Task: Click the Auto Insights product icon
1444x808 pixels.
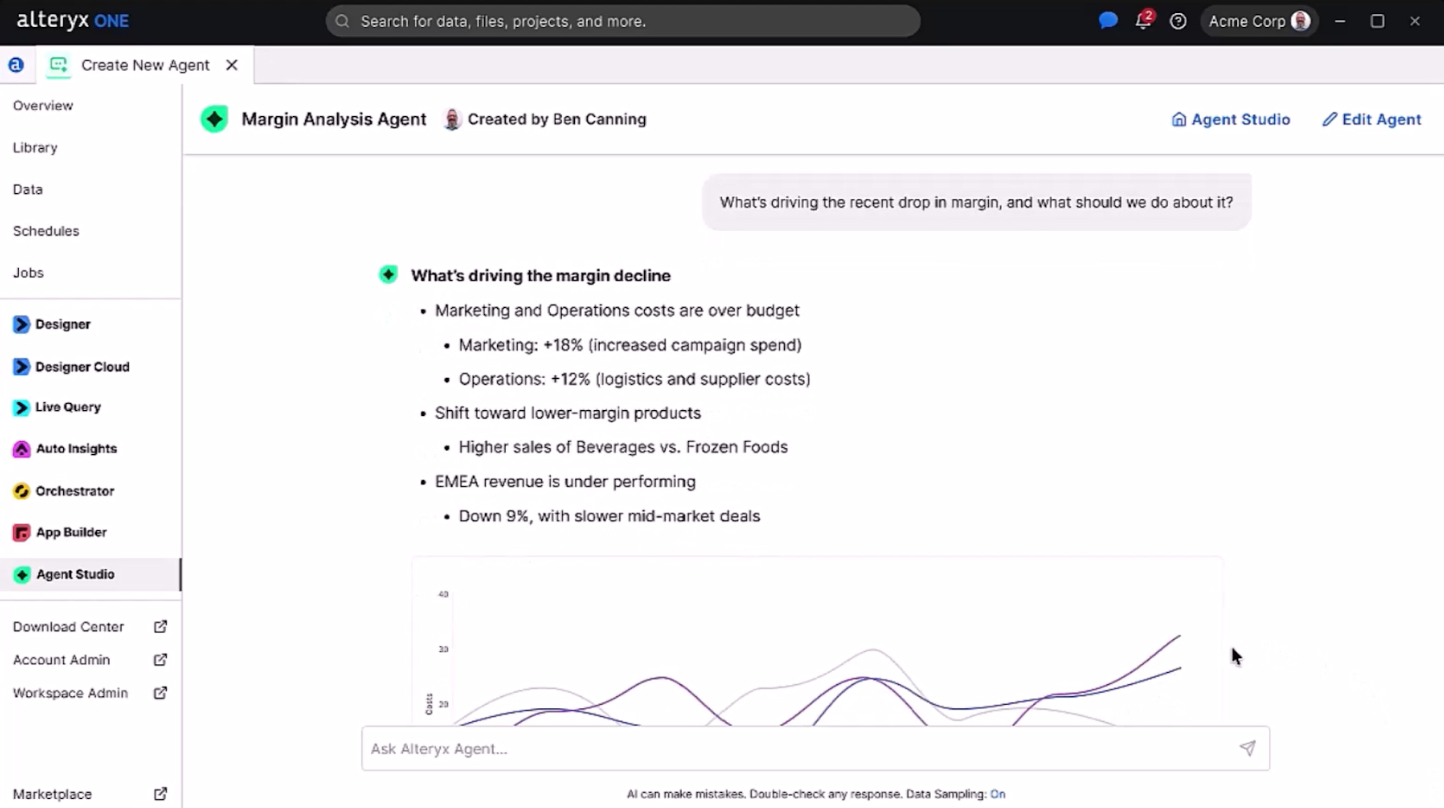Action: (x=21, y=449)
